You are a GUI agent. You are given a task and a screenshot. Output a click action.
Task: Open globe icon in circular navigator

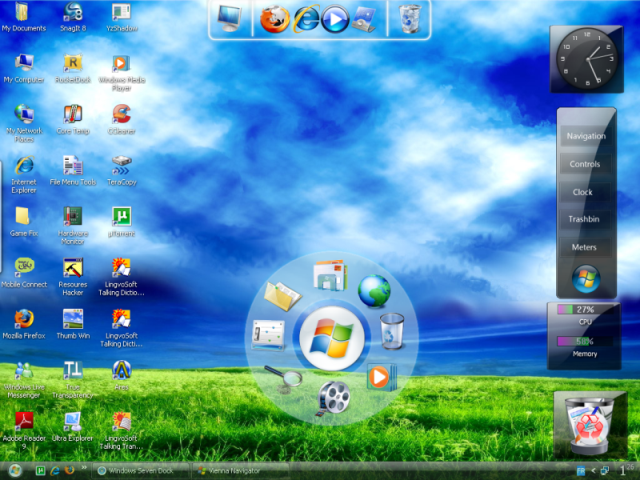tap(374, 291)
